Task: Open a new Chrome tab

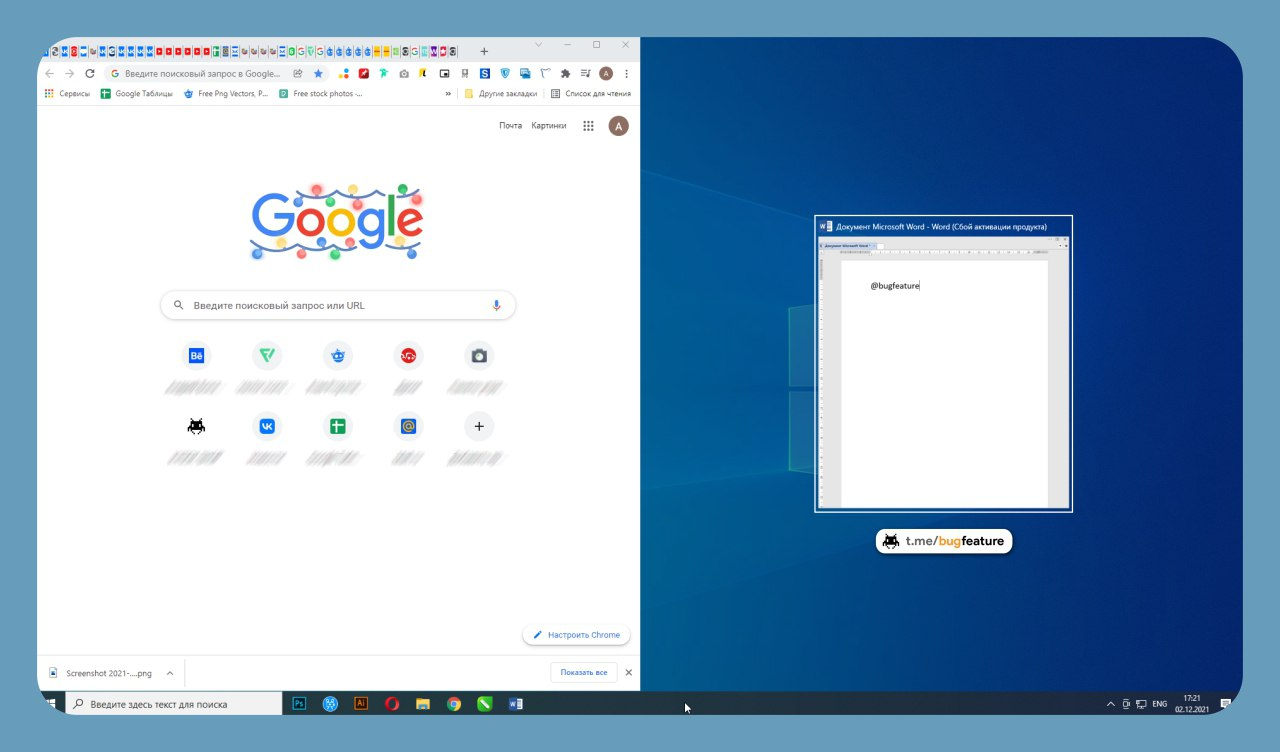Action: pyautogui.click(x=484, y=51)
